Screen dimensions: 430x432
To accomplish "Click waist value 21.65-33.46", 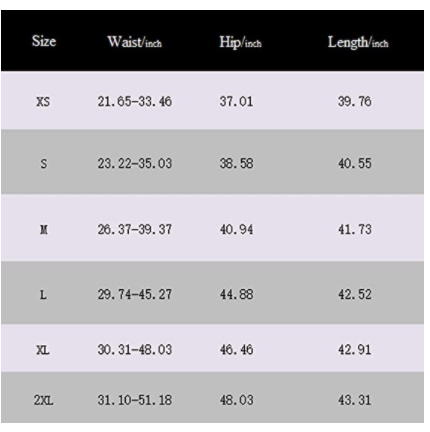I will pyautogui.click(x=135, y=101).
